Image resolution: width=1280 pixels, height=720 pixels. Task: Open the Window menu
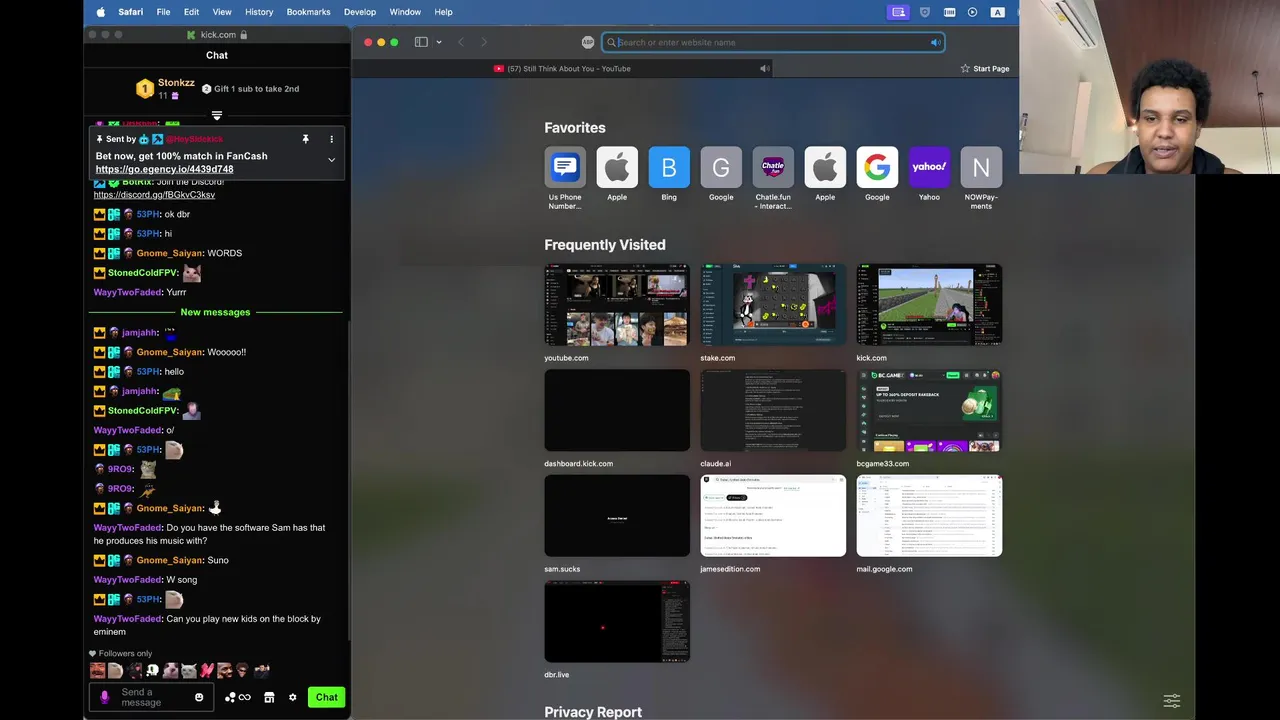click(405, 12)
